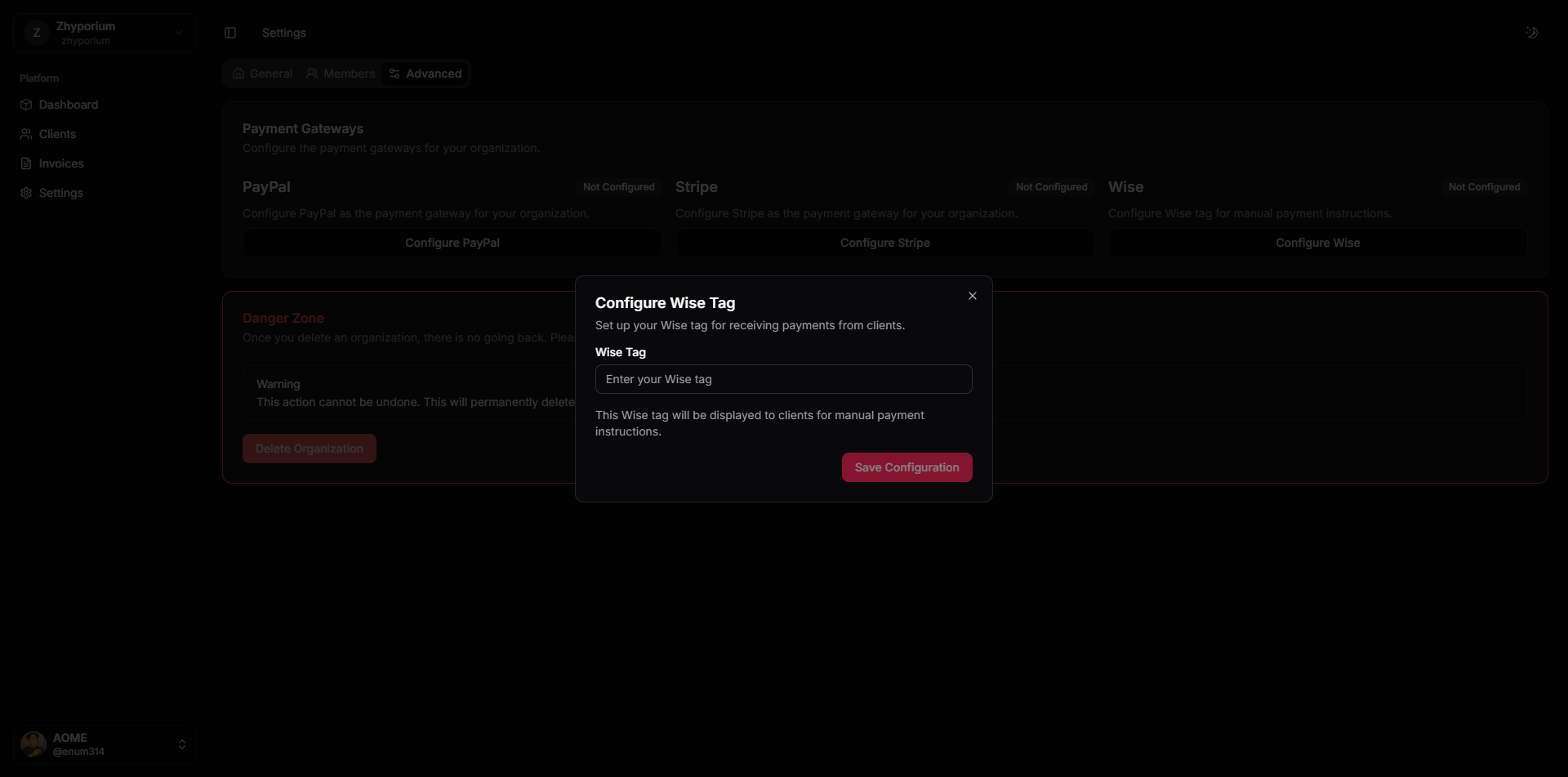Save the Wise tag configuration
This screenshot has height=777, width=1568.
(x=906, y=467)
